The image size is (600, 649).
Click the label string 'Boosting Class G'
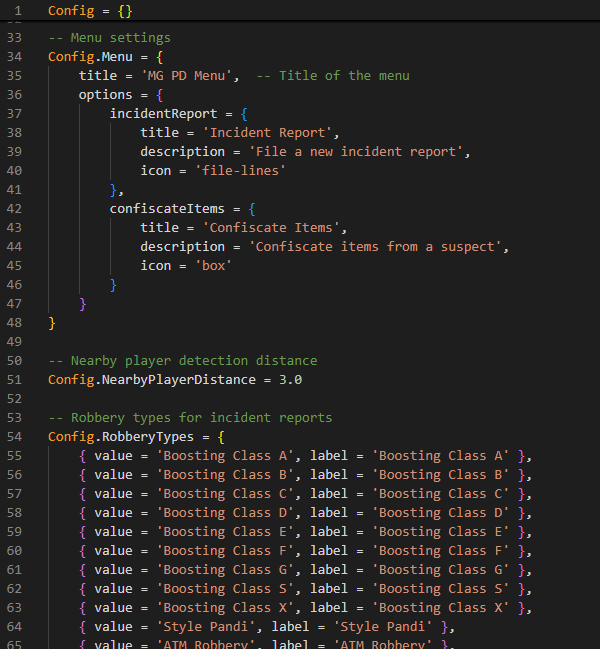point(441,570)
